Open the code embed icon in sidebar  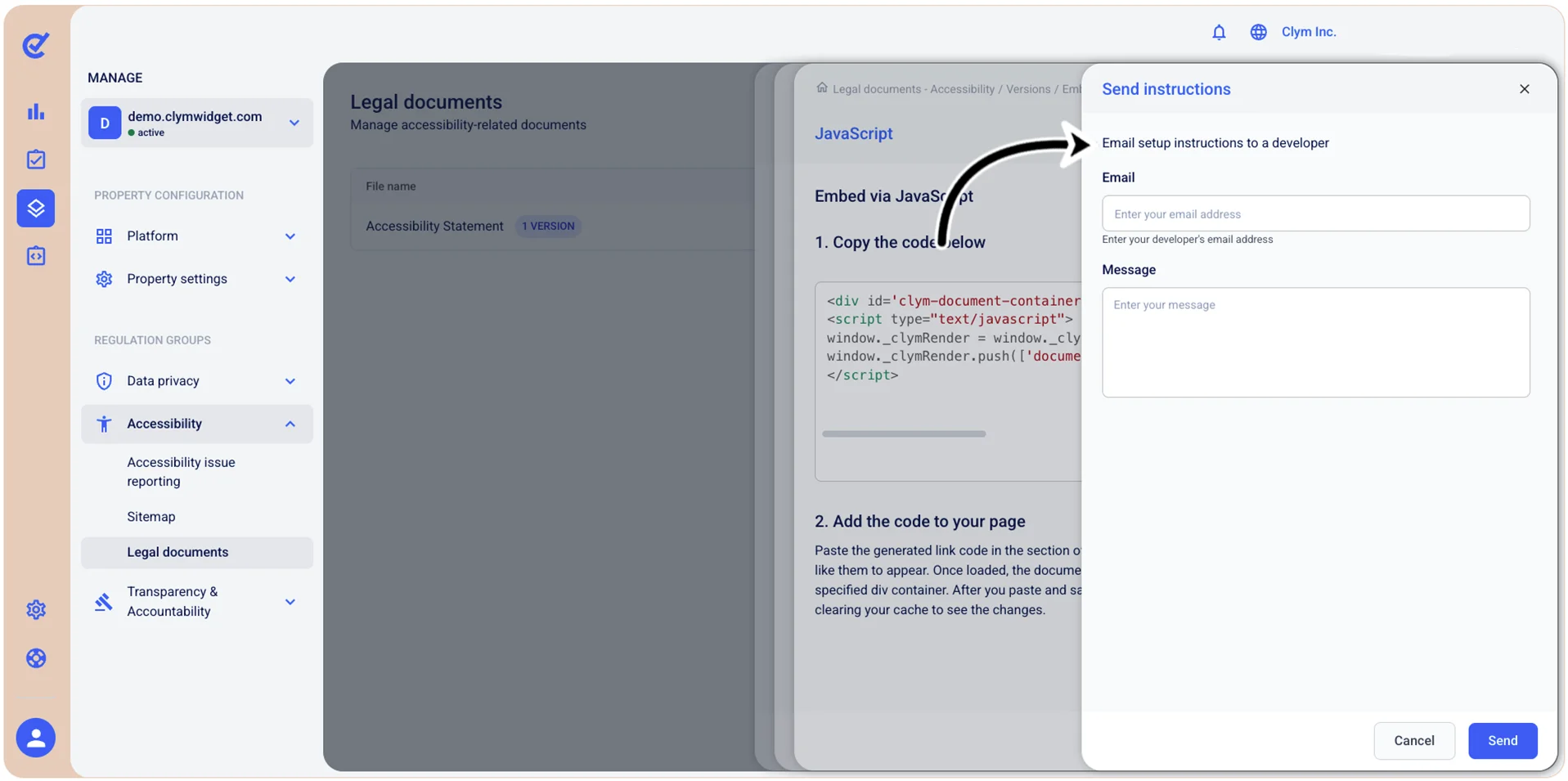pyautogui.click(x=36, y=256)
